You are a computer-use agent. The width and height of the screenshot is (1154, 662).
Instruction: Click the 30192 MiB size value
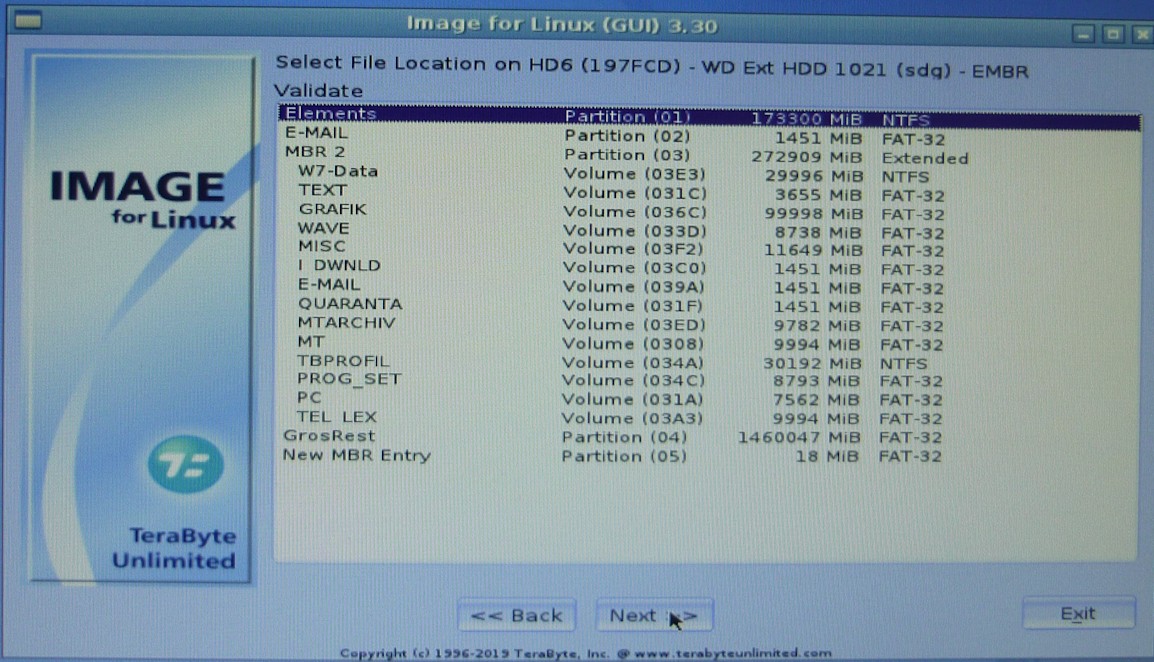[813, 364]
